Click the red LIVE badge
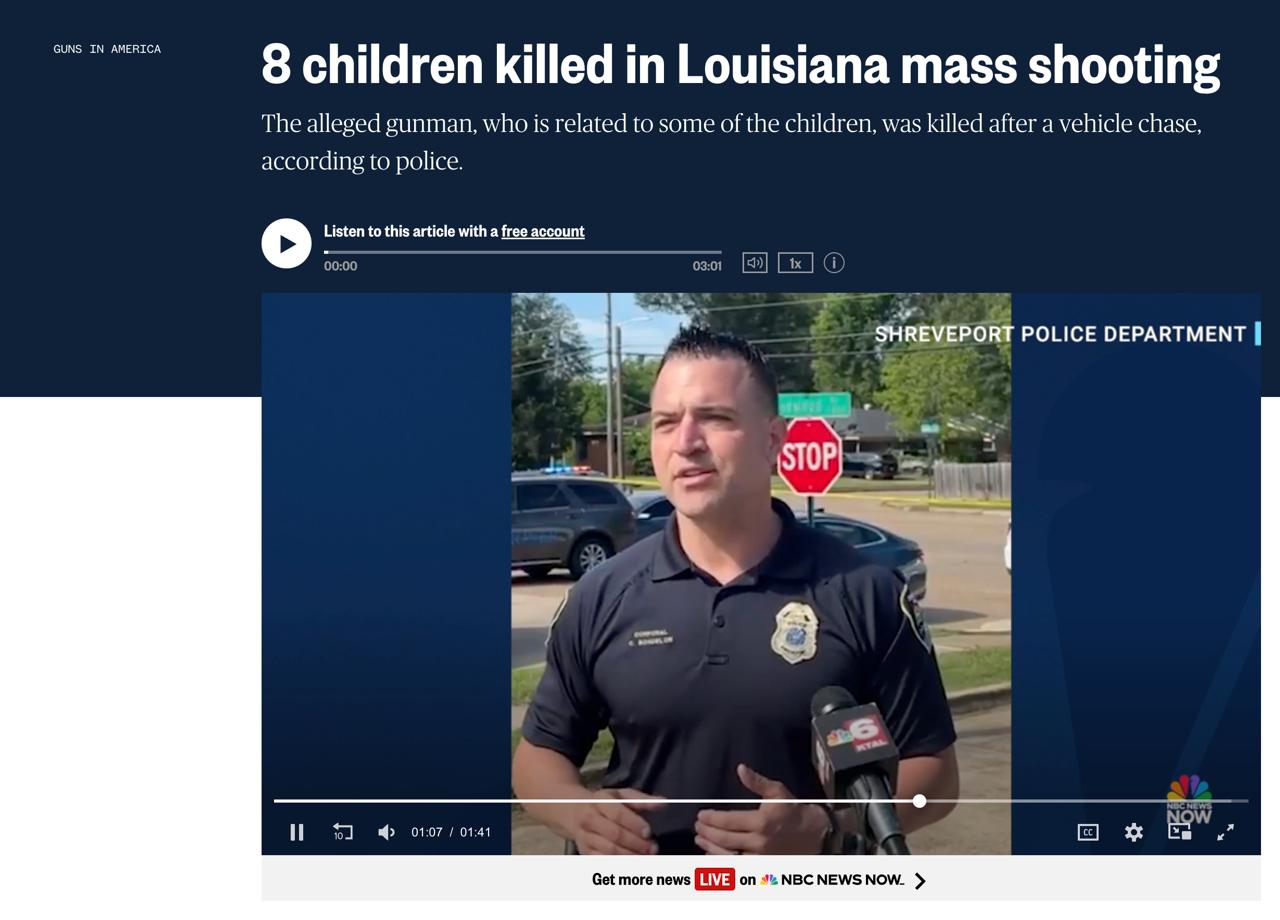Viewport: 1280px width, 920px height. [x=714, y=880]
